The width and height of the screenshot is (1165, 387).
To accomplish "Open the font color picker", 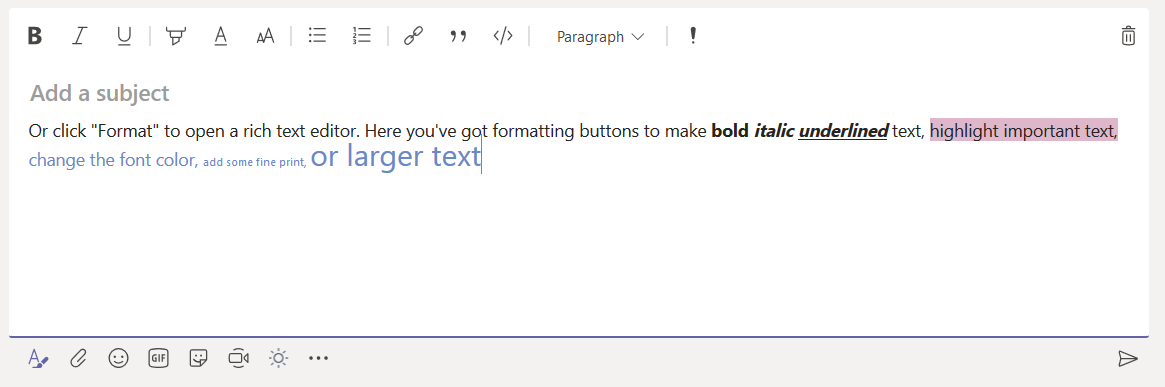I will pos(220,36).
